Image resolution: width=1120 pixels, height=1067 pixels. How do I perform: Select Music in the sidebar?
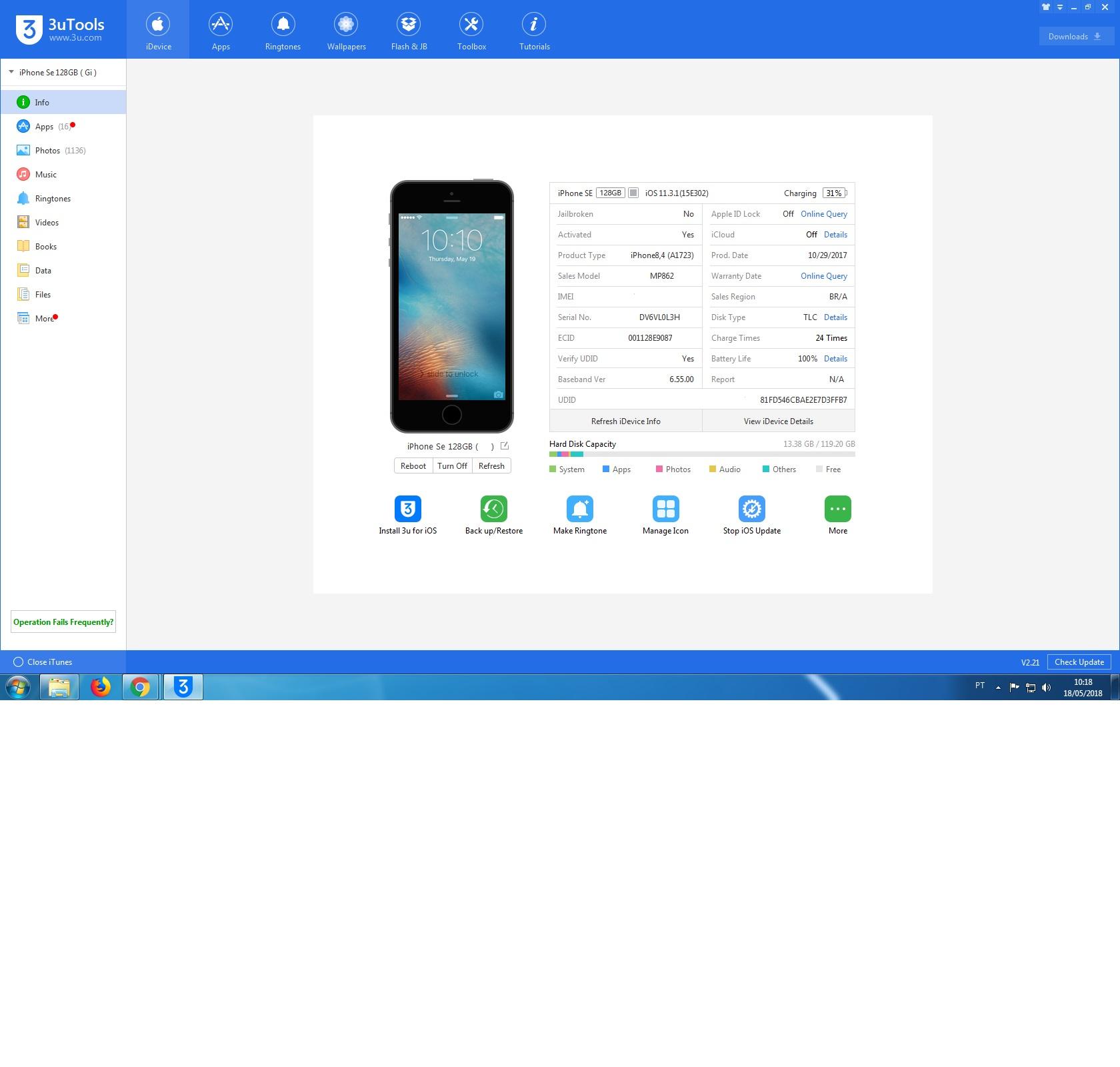[63, 174]
